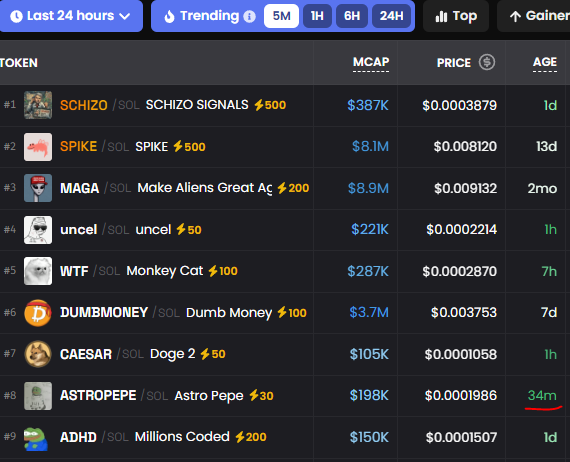The width and height of the screenshot is (570, 462).
Task: Click the ASTROPEPE token avatar
Action: (38, 396)
